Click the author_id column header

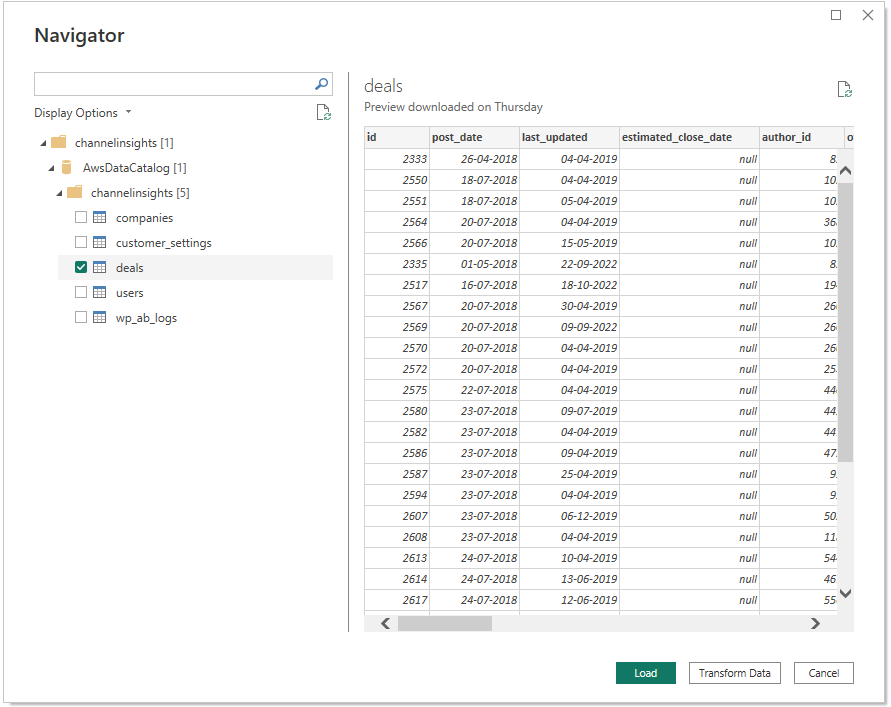click(x=801, y=137)
